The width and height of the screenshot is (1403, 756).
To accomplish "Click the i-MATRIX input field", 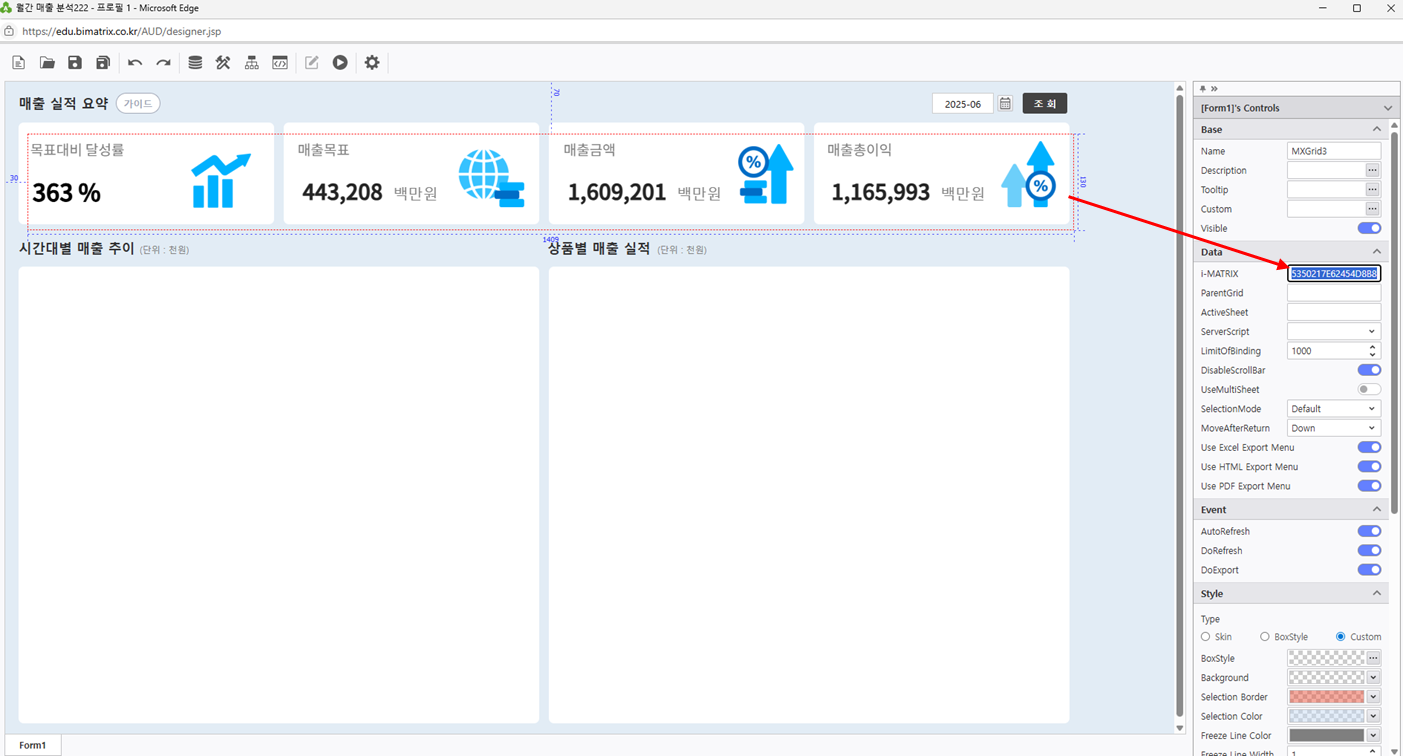I will pyautogui.click(x=1333, y=274).
